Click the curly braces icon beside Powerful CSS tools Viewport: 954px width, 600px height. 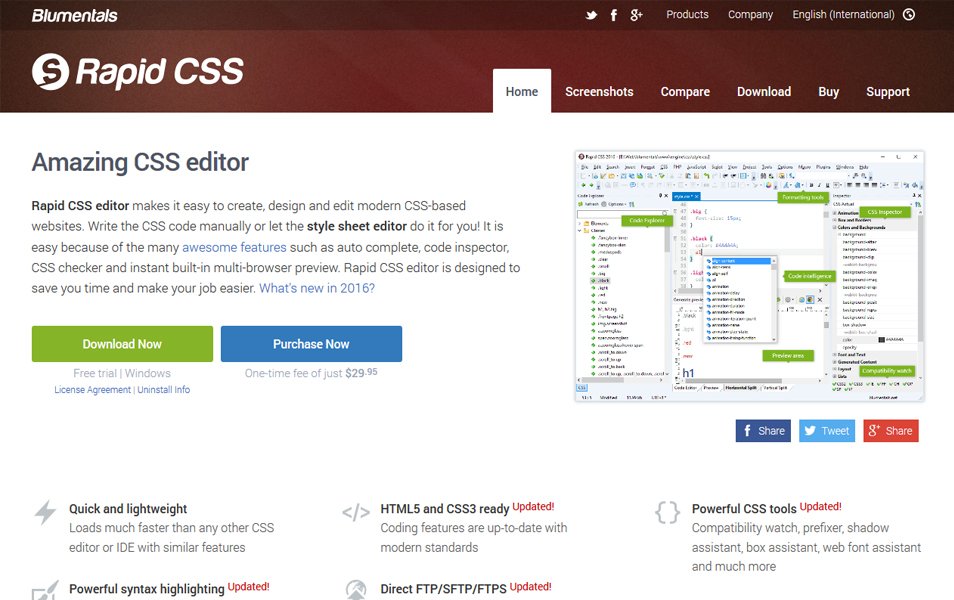(667, 512)
